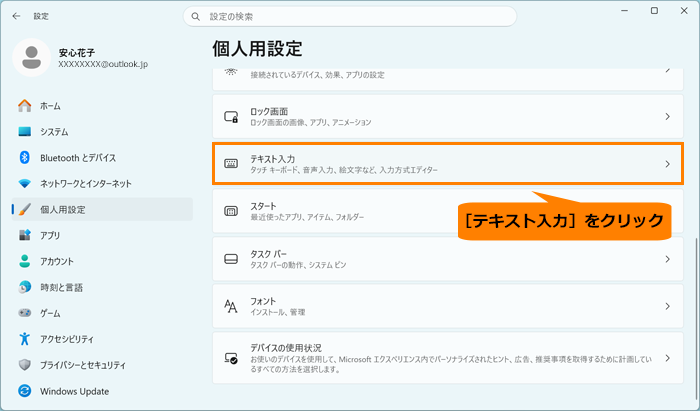Image resolution: width=700 pixels, height=411 pixels.
Task: Open システム in the sidebar
Action: (102, 132)
